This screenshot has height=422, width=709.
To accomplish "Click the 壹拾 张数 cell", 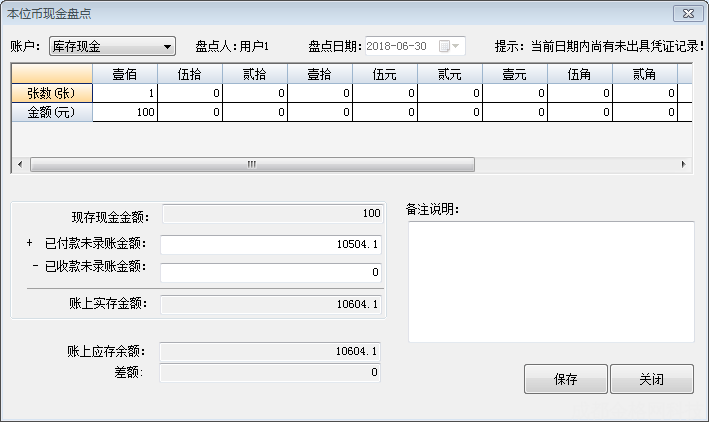I will pyautogui.click(x=320, y=93).
